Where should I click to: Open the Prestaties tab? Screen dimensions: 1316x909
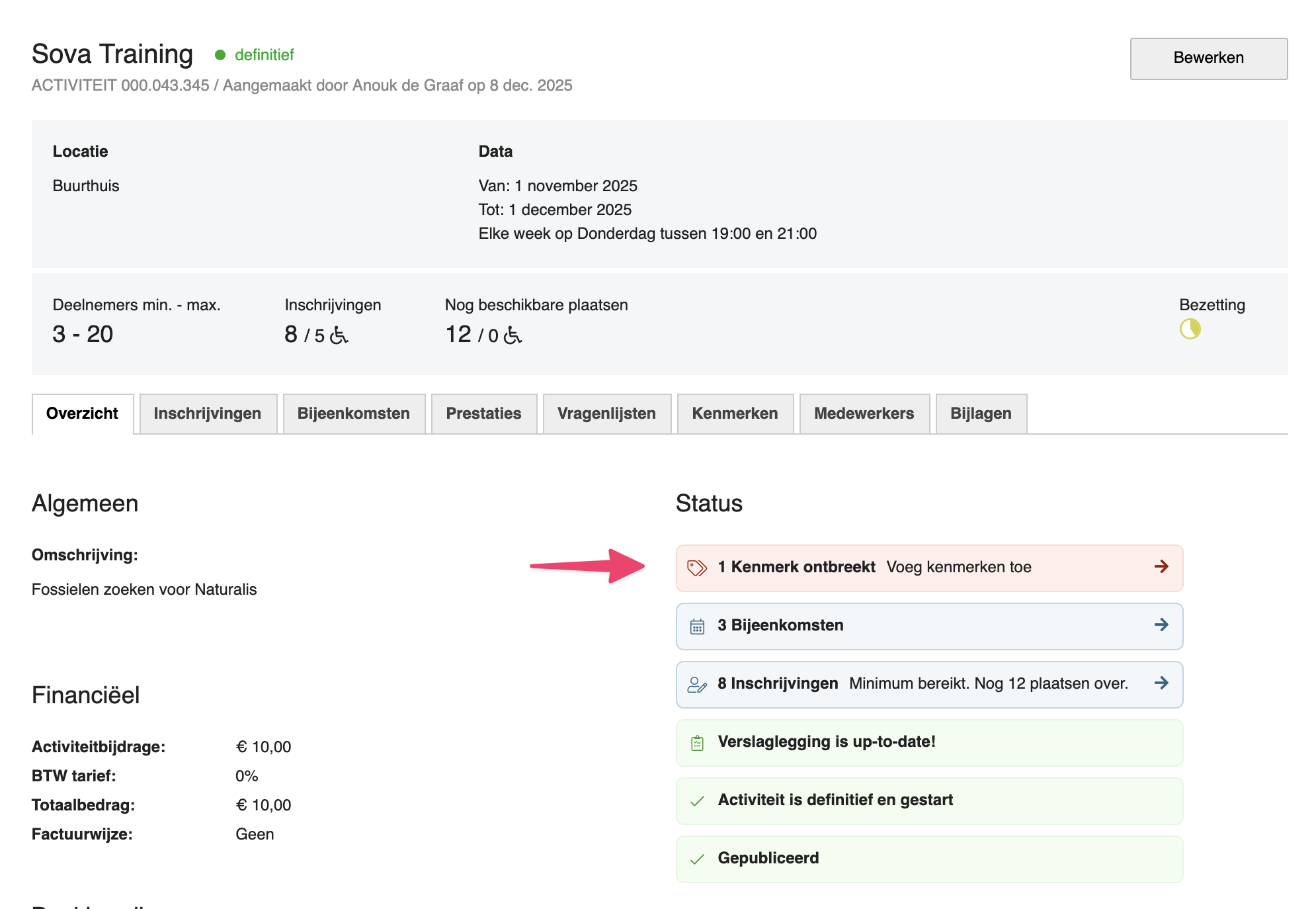coord(483,413)
